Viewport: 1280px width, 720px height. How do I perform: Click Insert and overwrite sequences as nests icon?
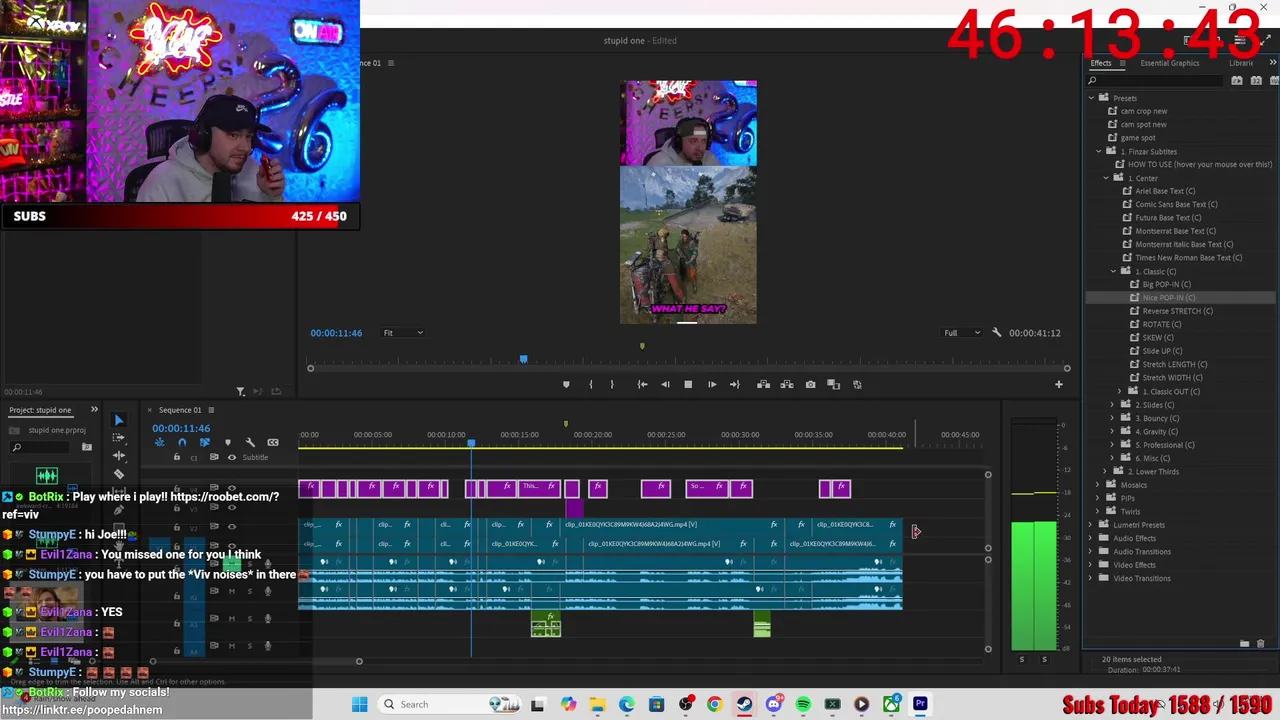tap(159, 442)
